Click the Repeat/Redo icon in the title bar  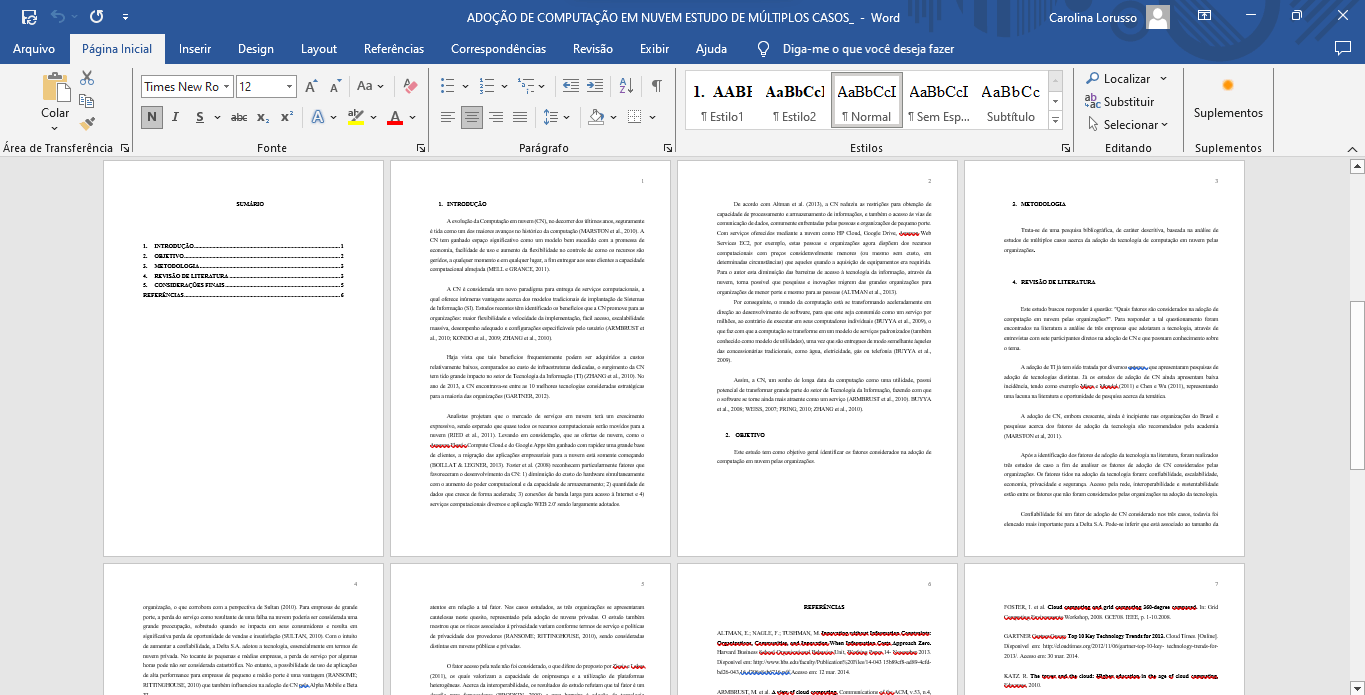pyautogui.click(x=97, y=17)
